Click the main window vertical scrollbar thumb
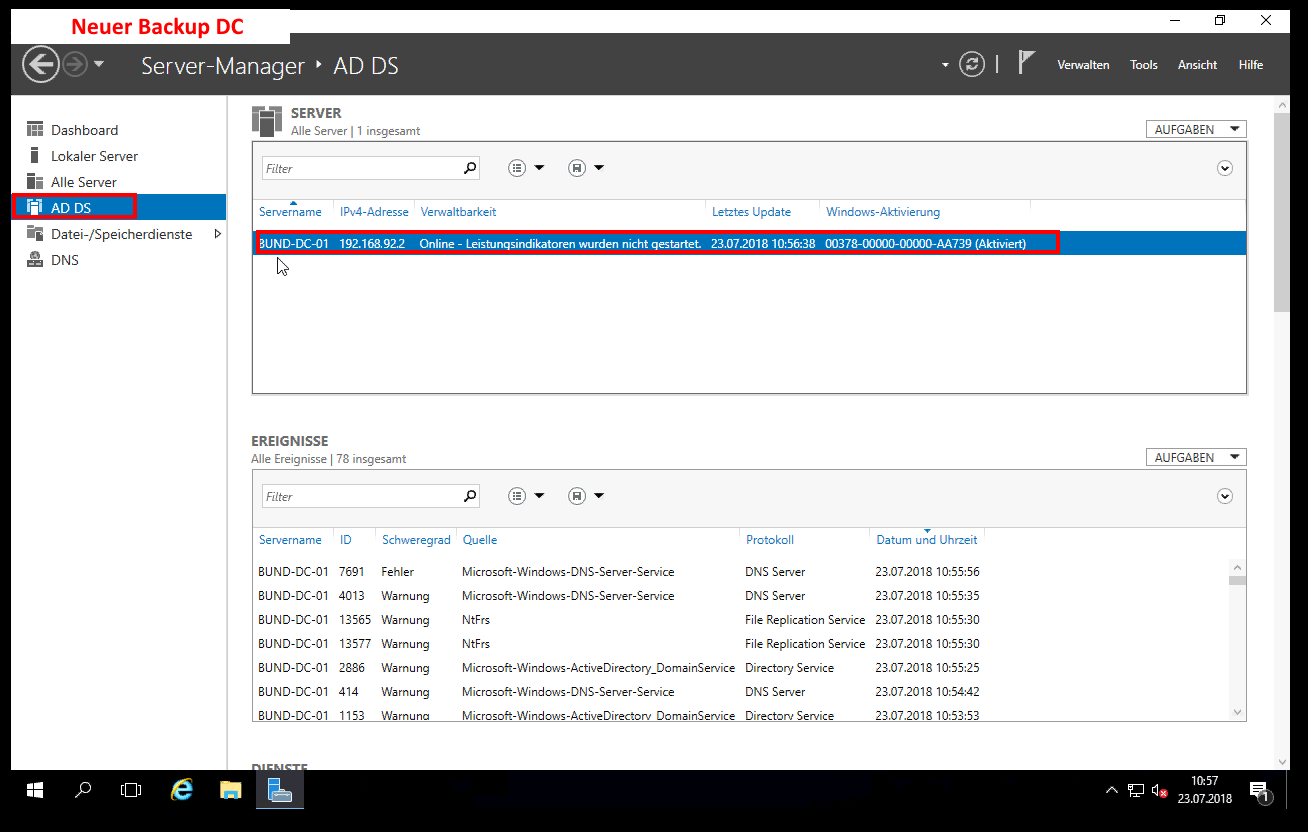 (1282, 213)
